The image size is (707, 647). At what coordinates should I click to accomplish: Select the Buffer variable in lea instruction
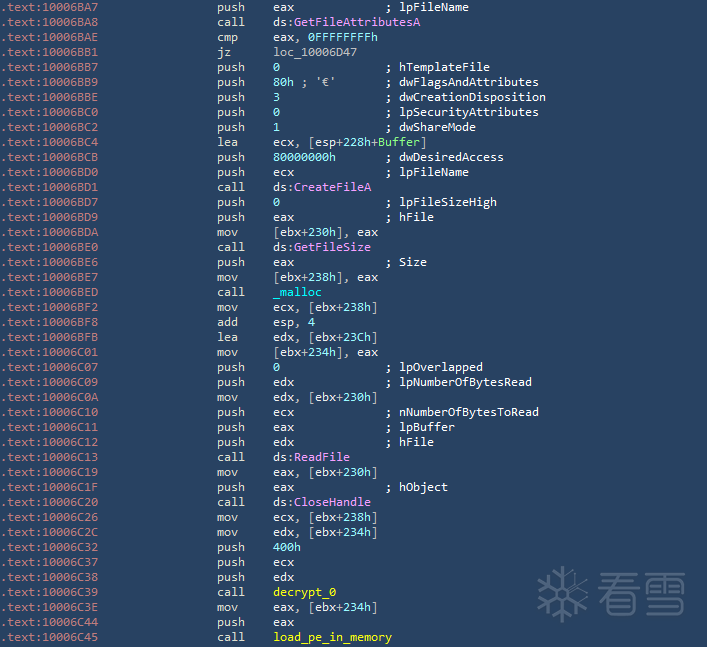click(x=399, y=142)
